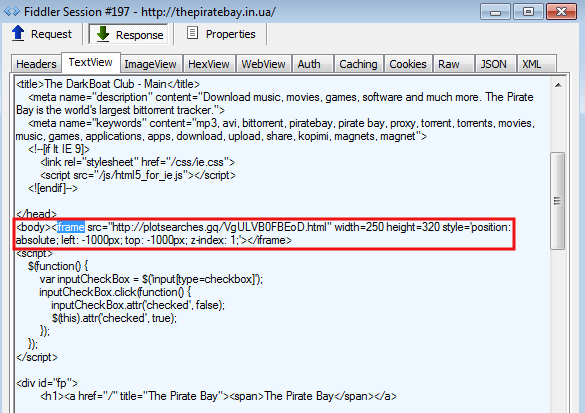The height and width of the screenshot is (413, 585).
Task: Click the 'music, games, applications, apps' keywords line
Action: (221, 136)
